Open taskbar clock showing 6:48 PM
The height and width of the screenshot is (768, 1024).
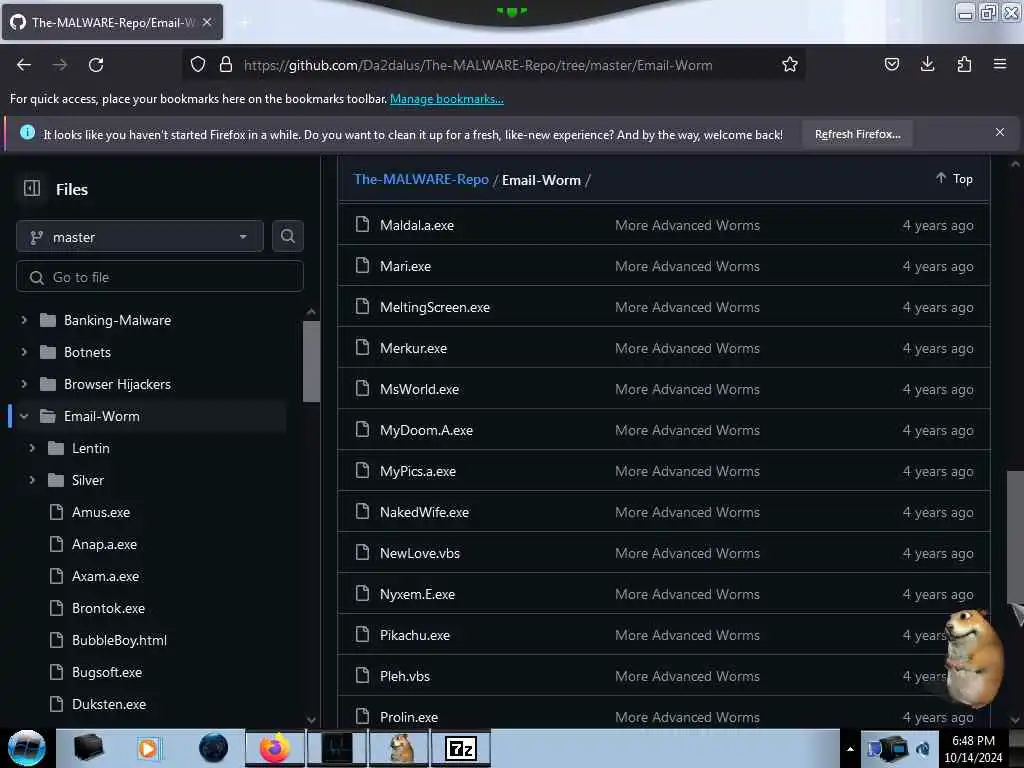[x=973, y=749]
